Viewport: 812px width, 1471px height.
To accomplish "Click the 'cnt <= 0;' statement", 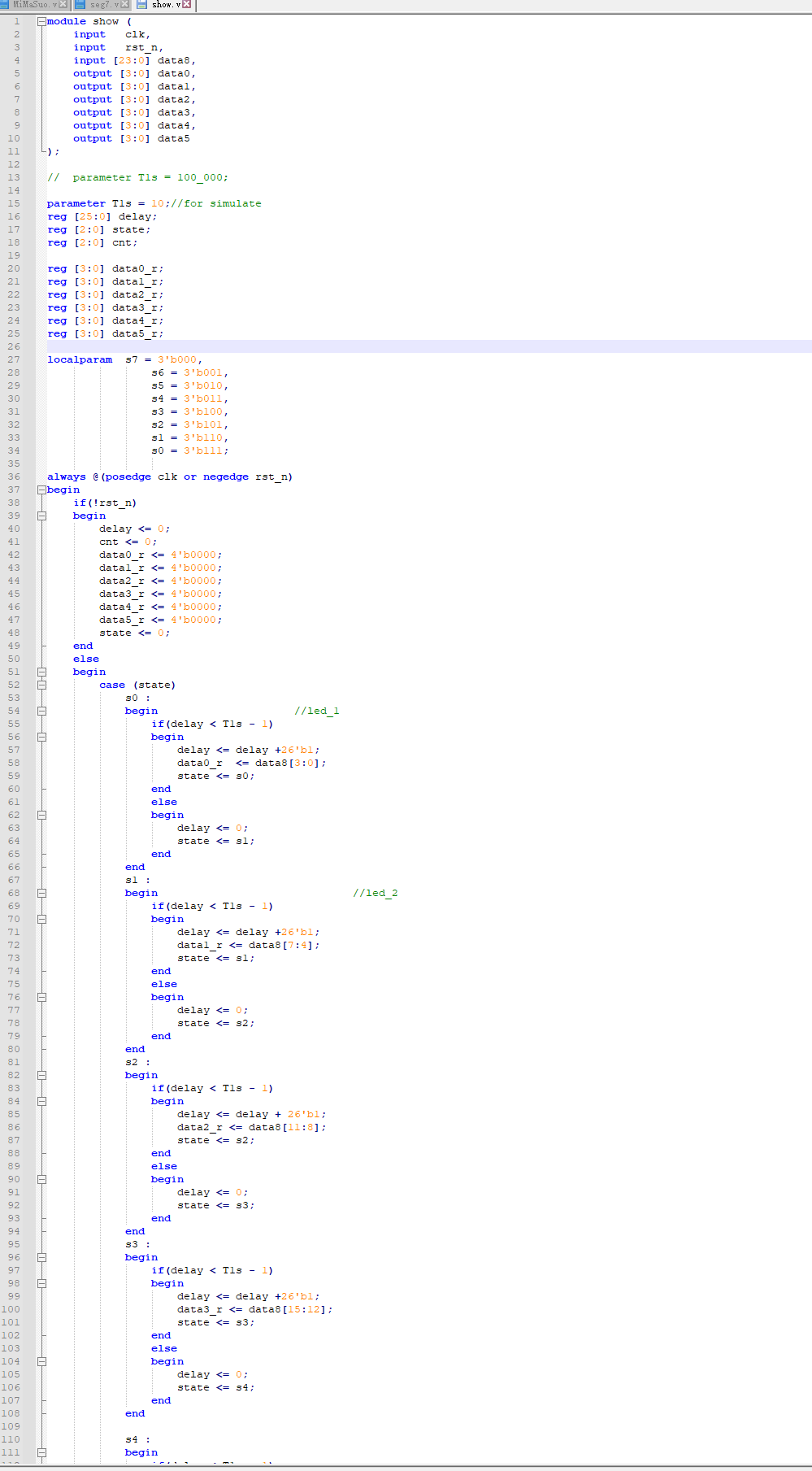I will point(128,542).
